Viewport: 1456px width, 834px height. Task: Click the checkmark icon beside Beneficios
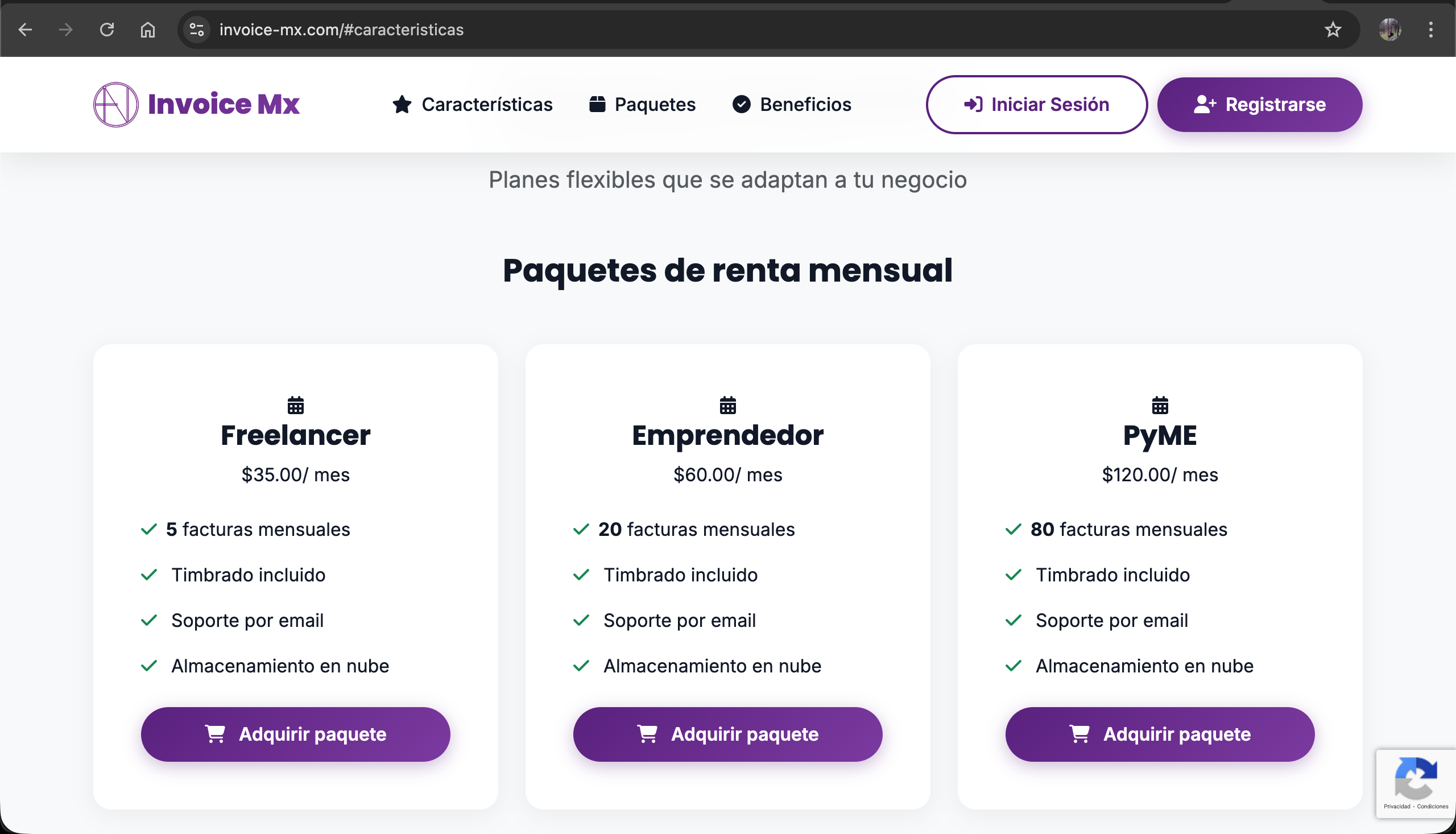coord(741,104)
